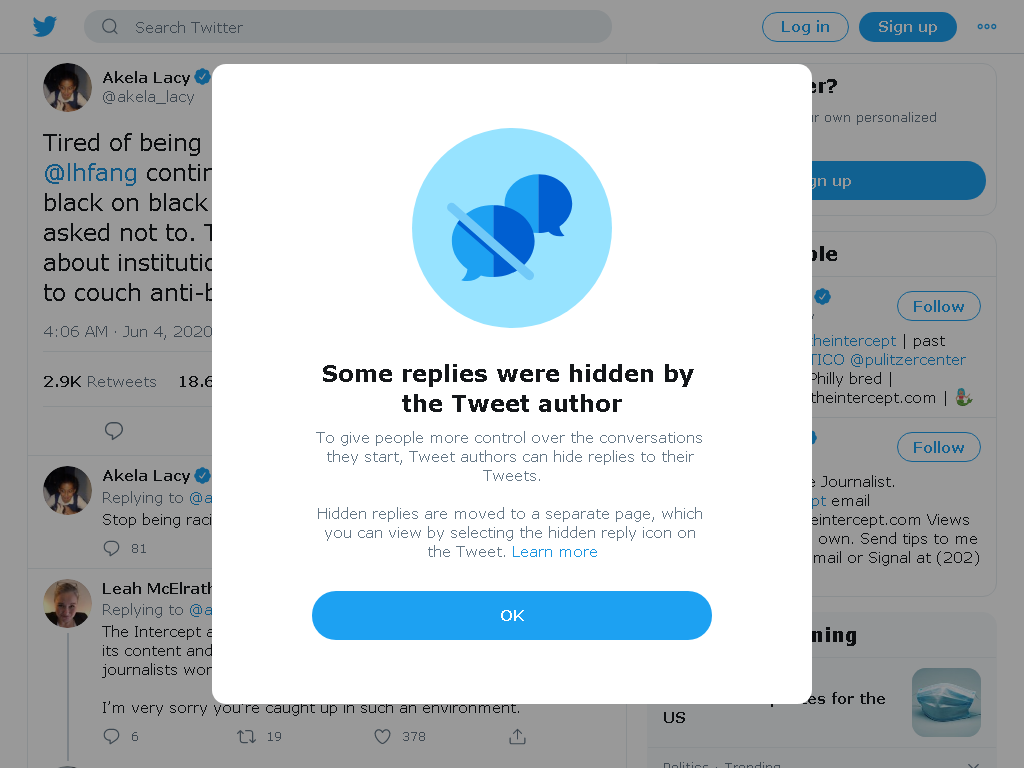
Task: Click the Sign up header button
Action: [907, 27]
